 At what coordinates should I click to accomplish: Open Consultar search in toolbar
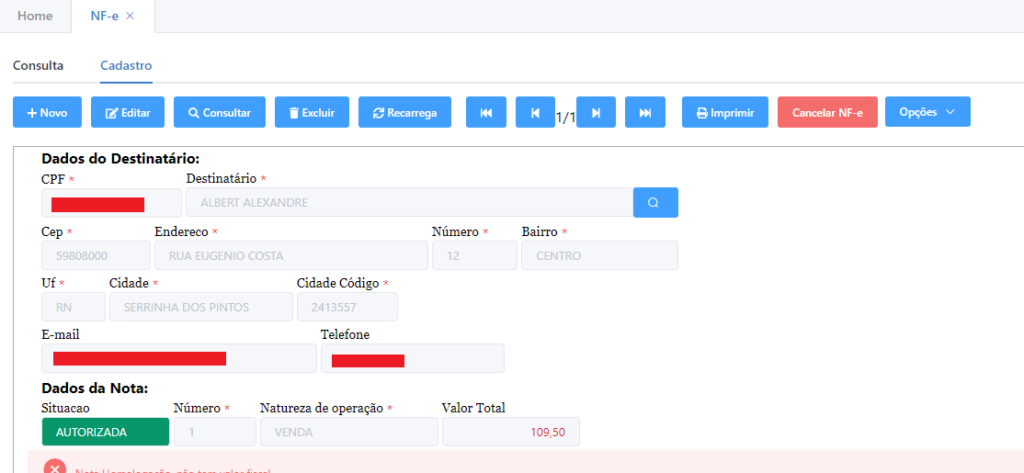pyautogui.click(x=219, y=112)
